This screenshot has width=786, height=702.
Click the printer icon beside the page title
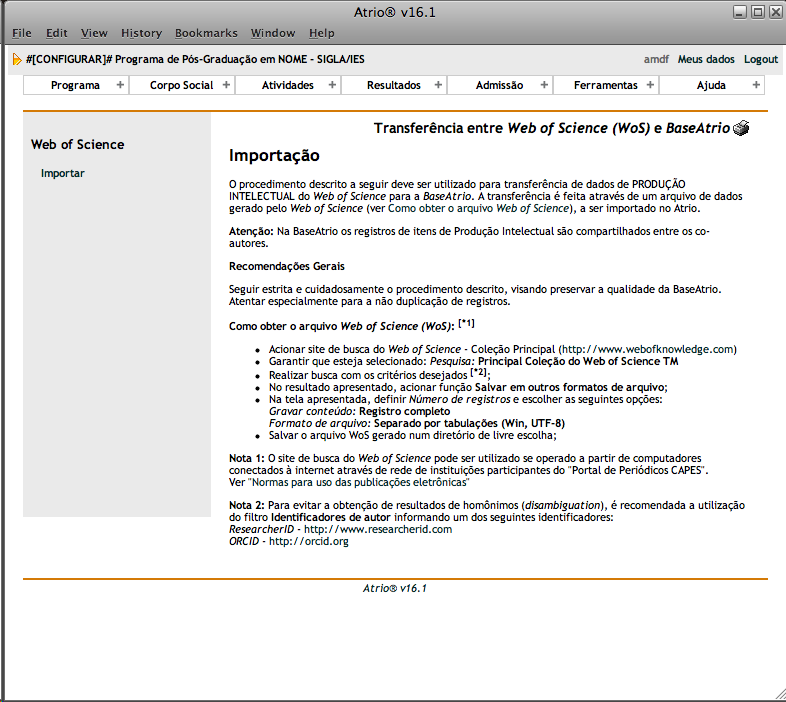pos(741,128)
